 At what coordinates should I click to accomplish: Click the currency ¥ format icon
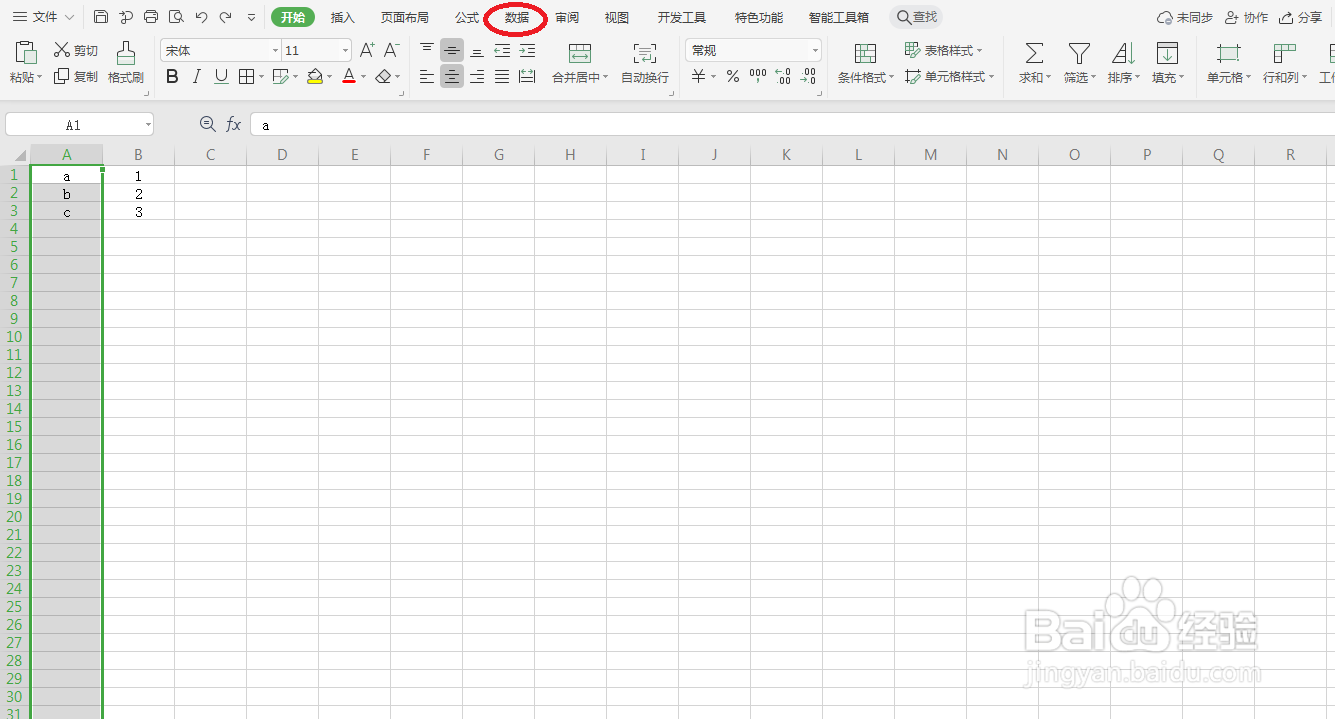pos(699,77)
